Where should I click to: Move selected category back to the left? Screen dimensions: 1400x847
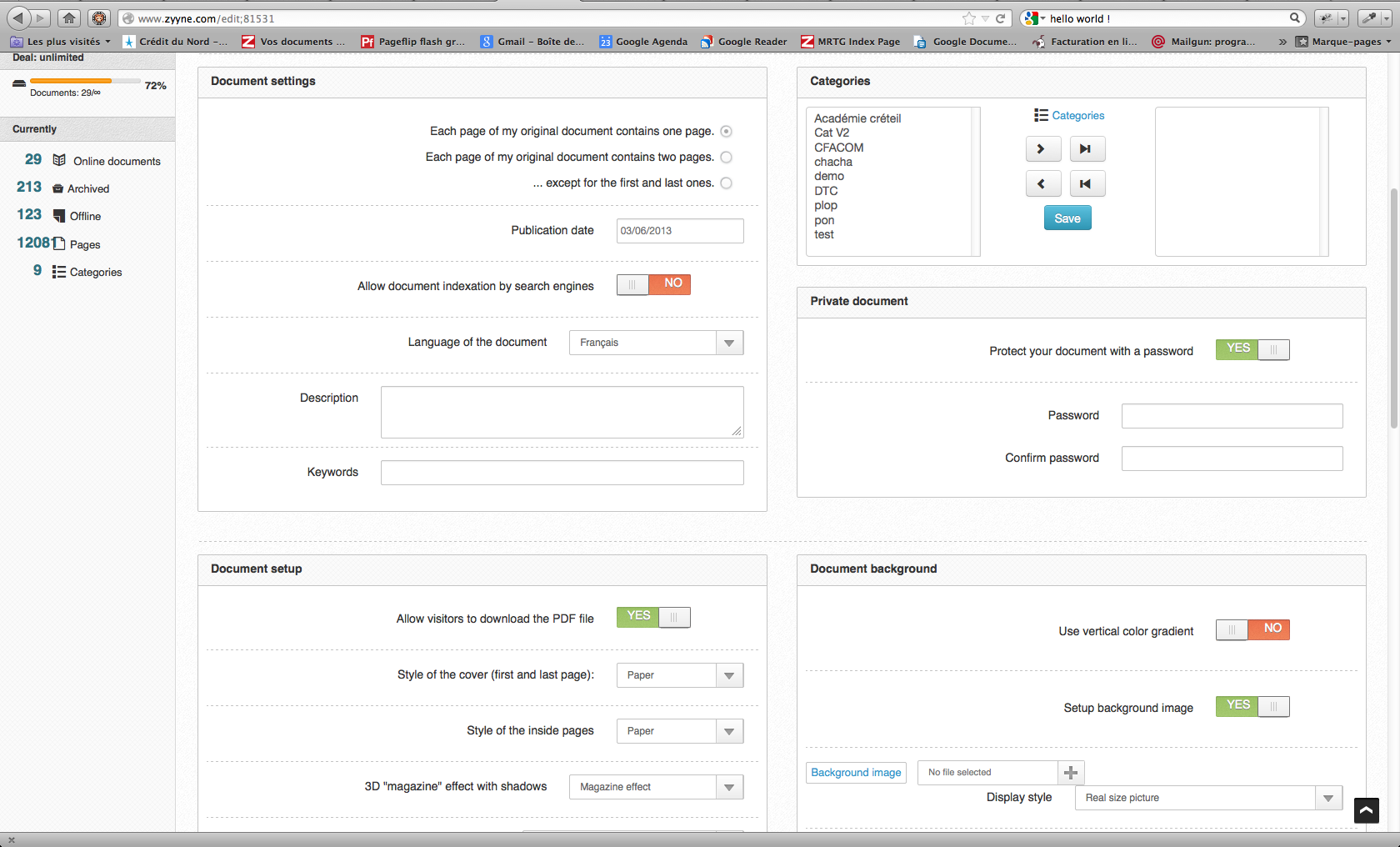coord(1043,184)
